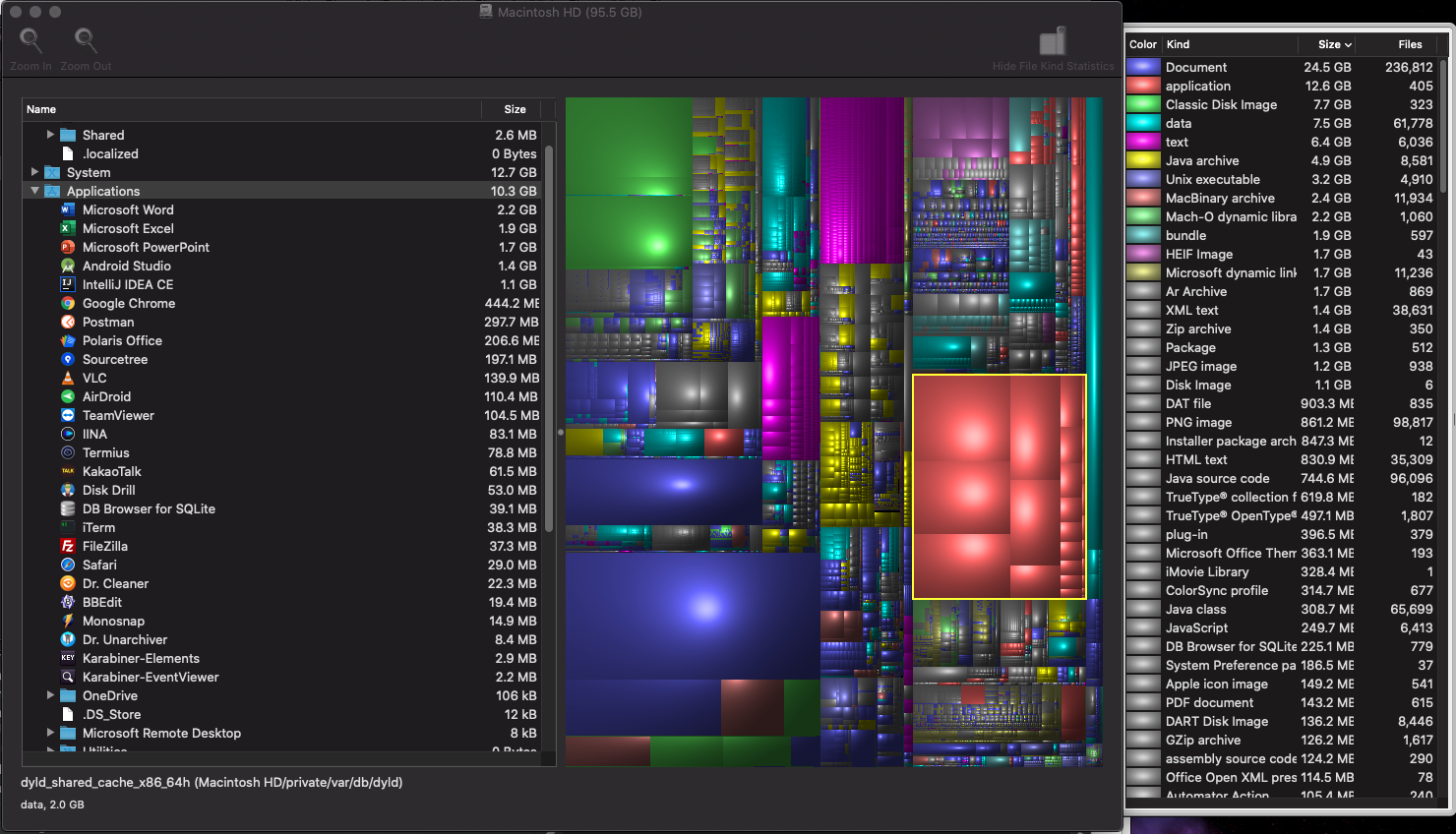Screen dimensions: 1456x834
Task: Select the JavaScript kind row
Action: coord(1282,627)
